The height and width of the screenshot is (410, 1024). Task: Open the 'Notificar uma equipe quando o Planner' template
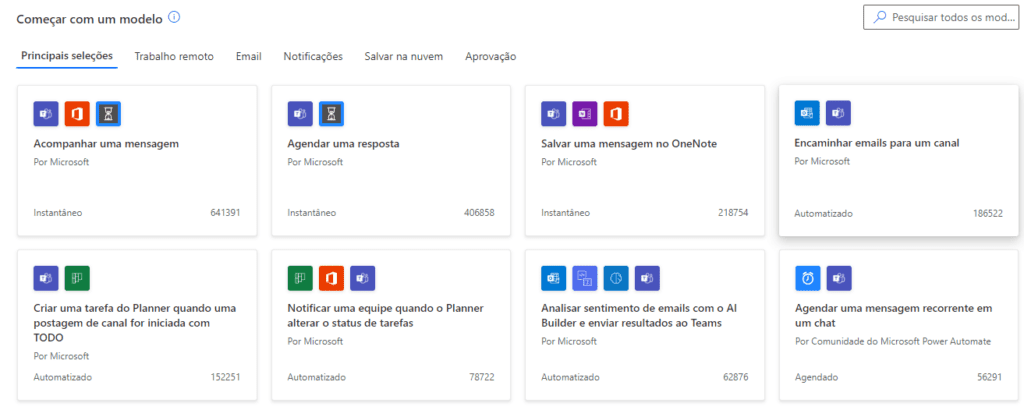[x=385, y=315]
